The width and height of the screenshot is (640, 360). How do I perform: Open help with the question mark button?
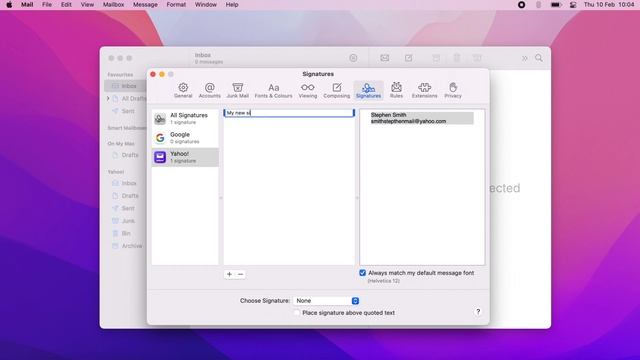point(478,312)
